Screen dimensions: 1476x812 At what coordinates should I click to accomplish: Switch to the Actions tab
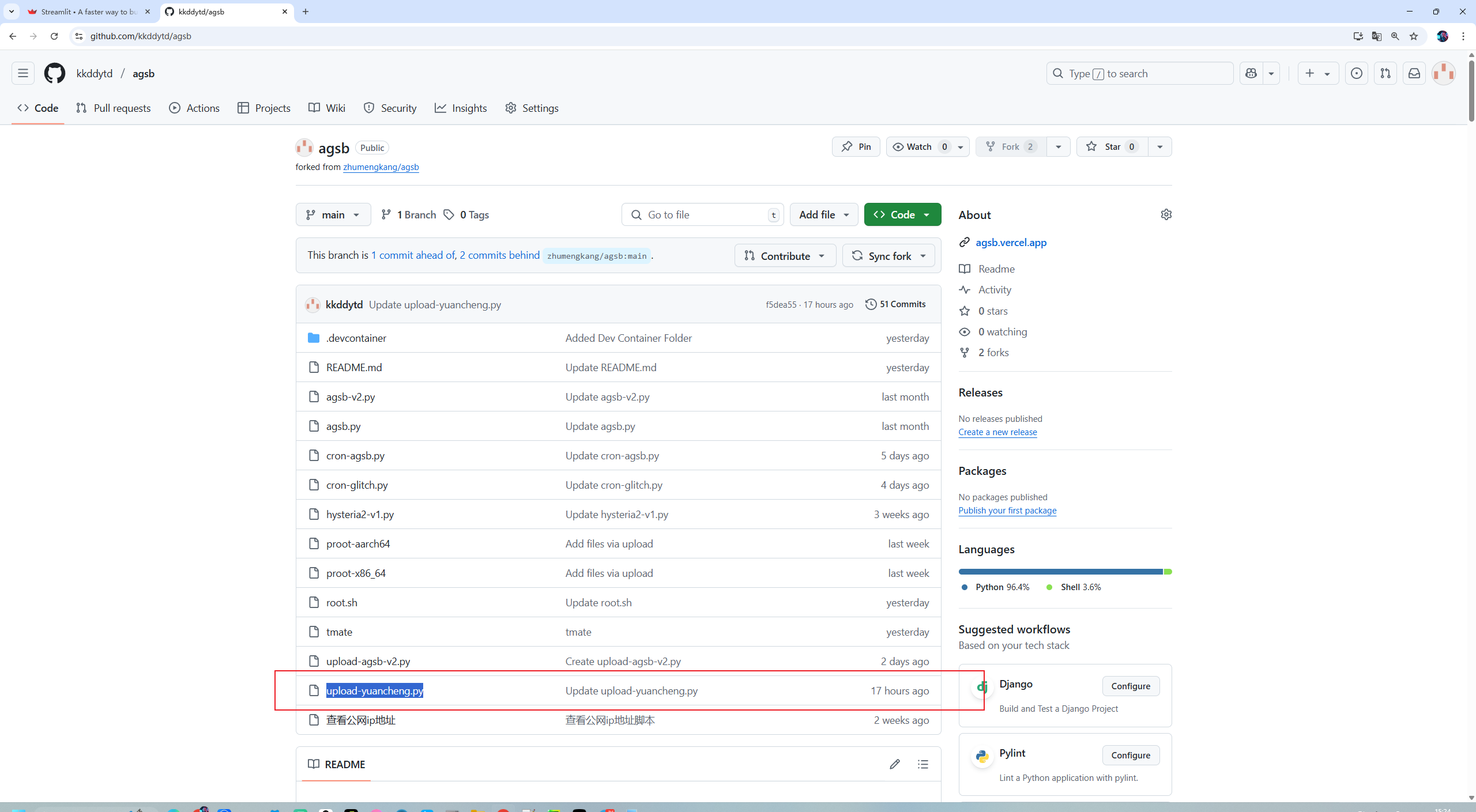[x=194, y=108]
